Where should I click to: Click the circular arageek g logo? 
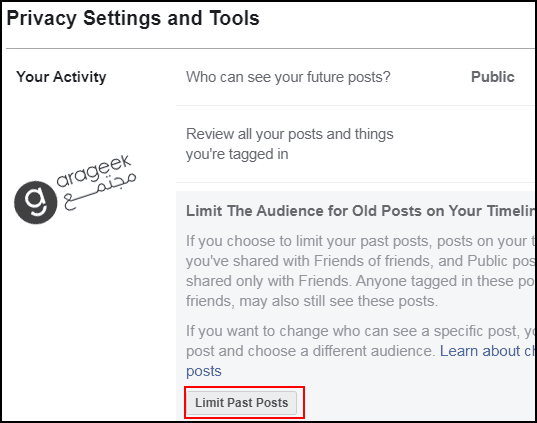tap(36, 202)
